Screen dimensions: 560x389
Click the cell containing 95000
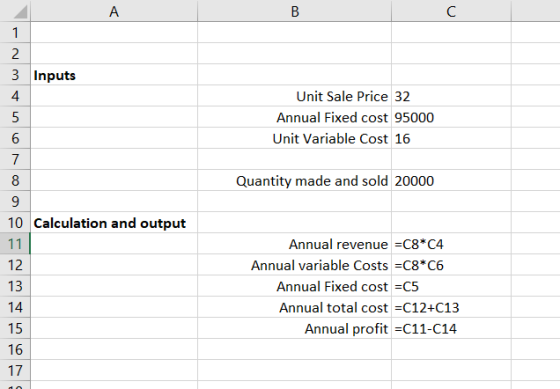[451, 117]
